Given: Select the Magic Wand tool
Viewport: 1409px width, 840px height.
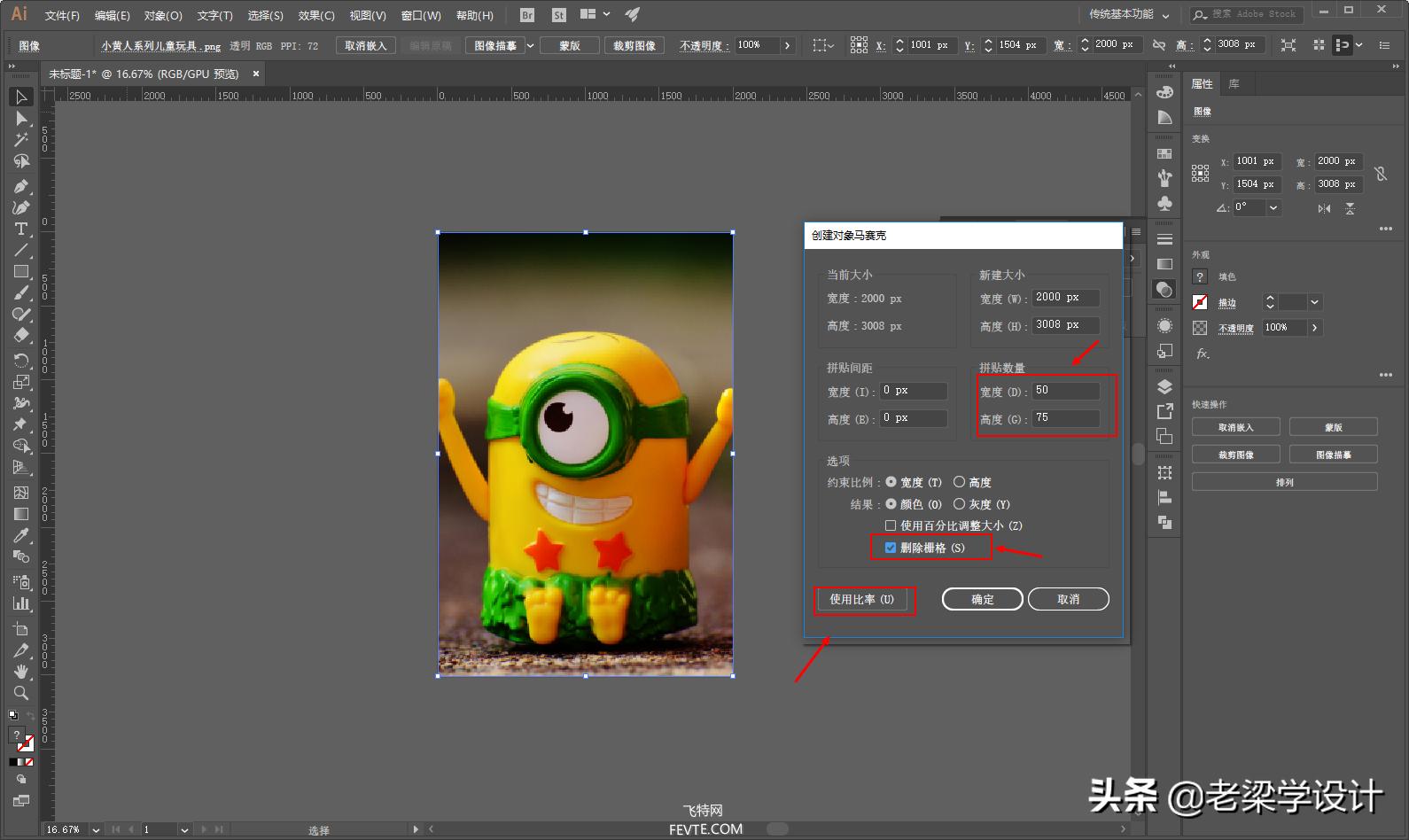Looking at the screenshot, I should pyautogui.click(x=21, y=140).
